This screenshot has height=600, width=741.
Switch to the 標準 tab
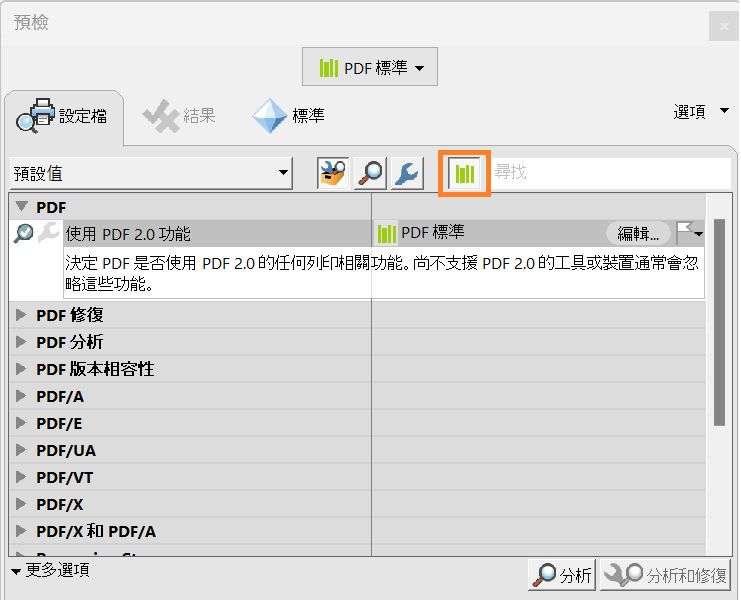pos(289,116)
